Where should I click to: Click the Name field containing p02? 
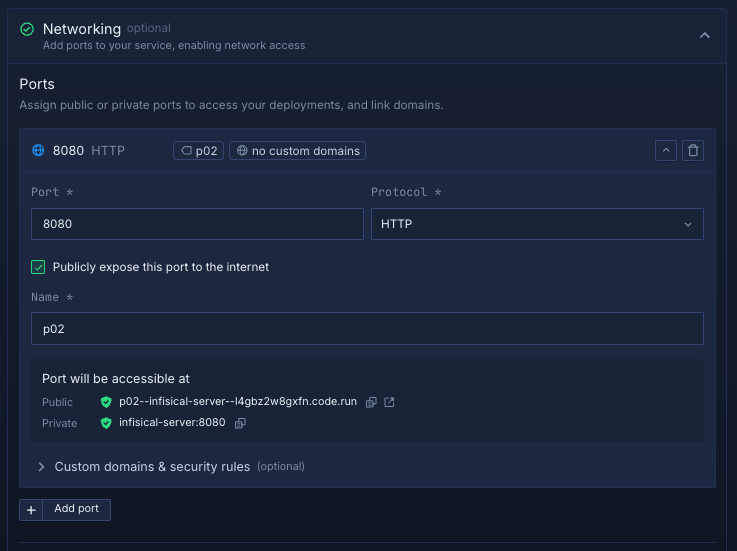(366, 328)
